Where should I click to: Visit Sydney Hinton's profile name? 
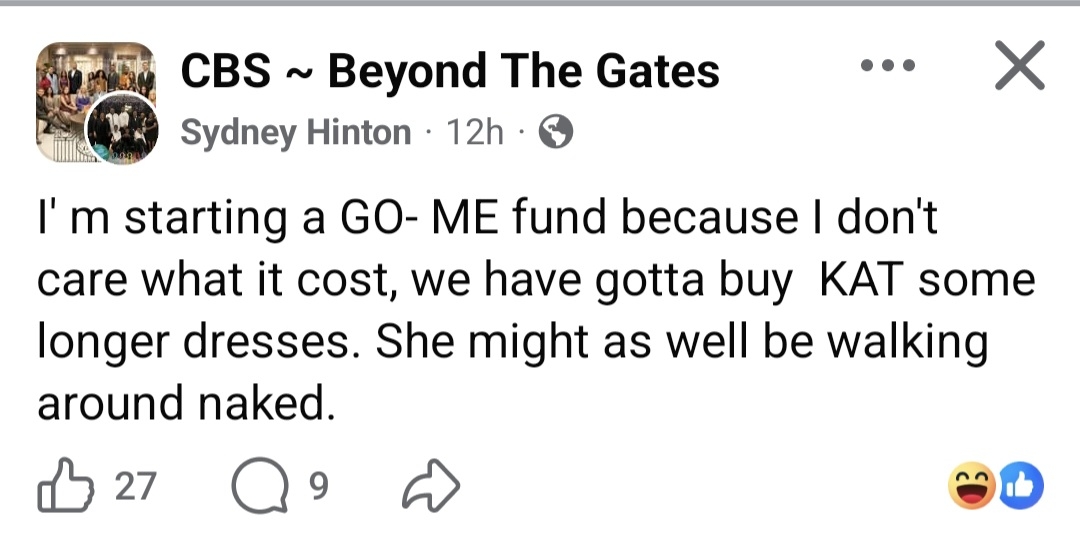[x=295, y=132]
